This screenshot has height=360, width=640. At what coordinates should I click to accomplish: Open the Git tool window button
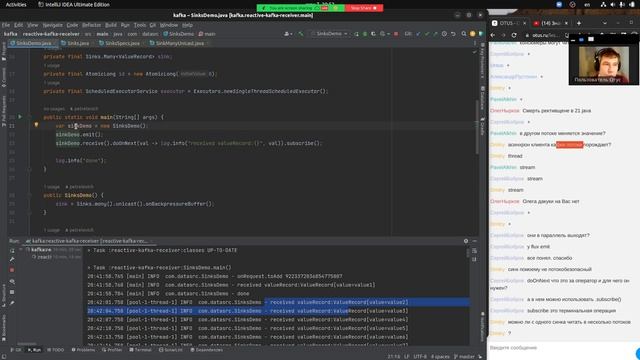[x=16, y=350]
